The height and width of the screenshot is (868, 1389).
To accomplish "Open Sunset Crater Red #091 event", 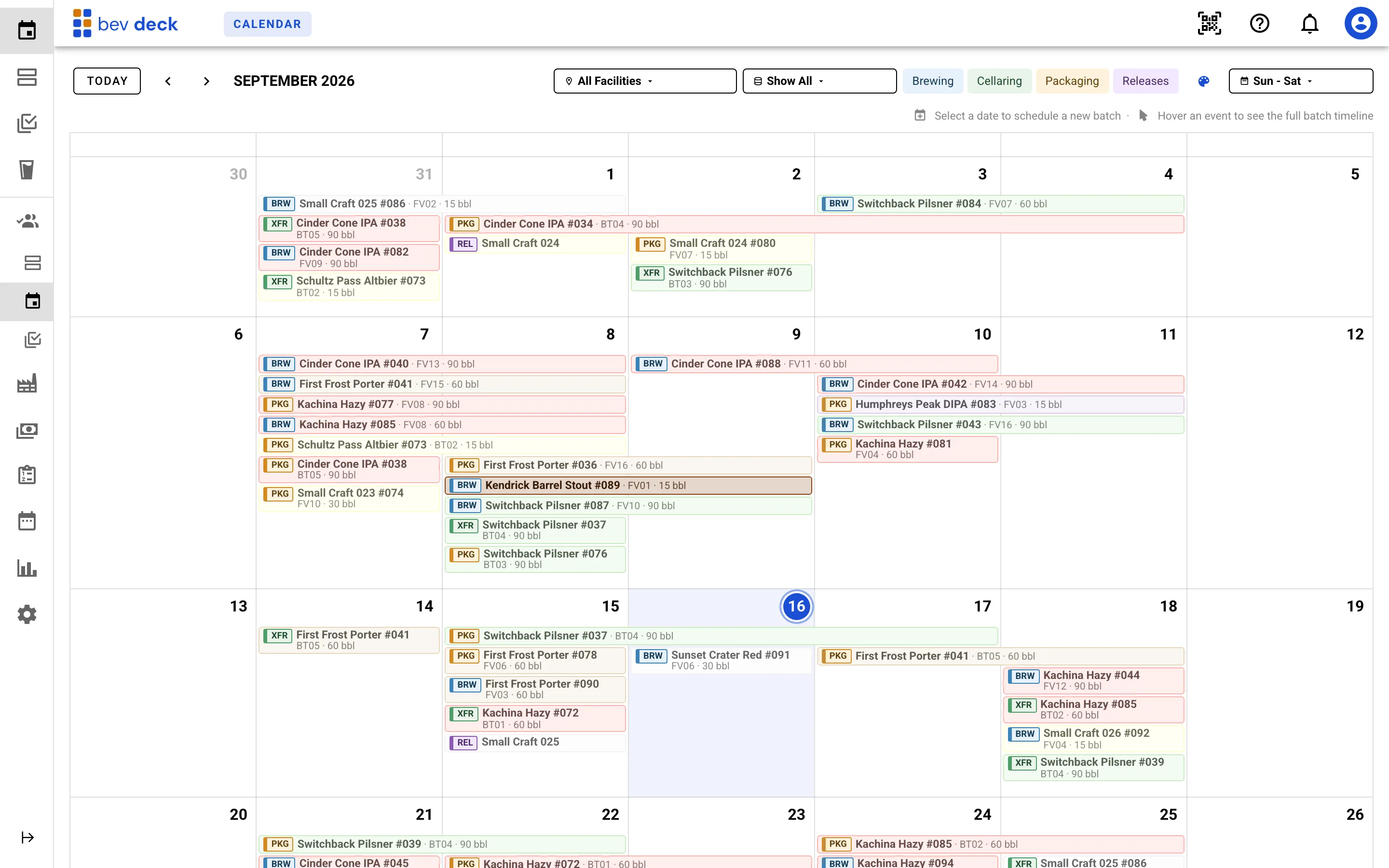I will pyautogui.click(x=721, y=660).
